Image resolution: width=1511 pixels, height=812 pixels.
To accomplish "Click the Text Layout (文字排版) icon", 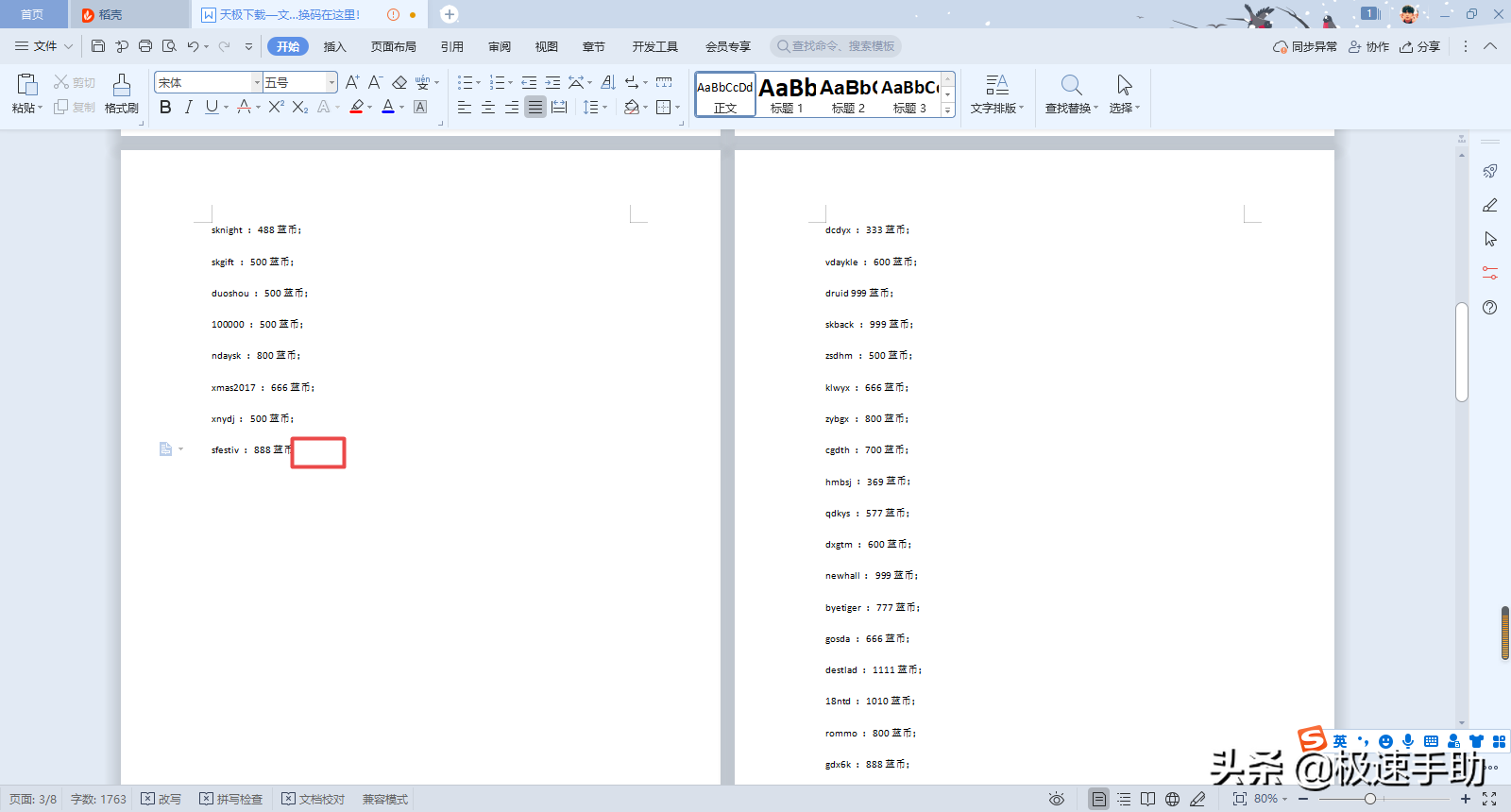I will (996, 86).
